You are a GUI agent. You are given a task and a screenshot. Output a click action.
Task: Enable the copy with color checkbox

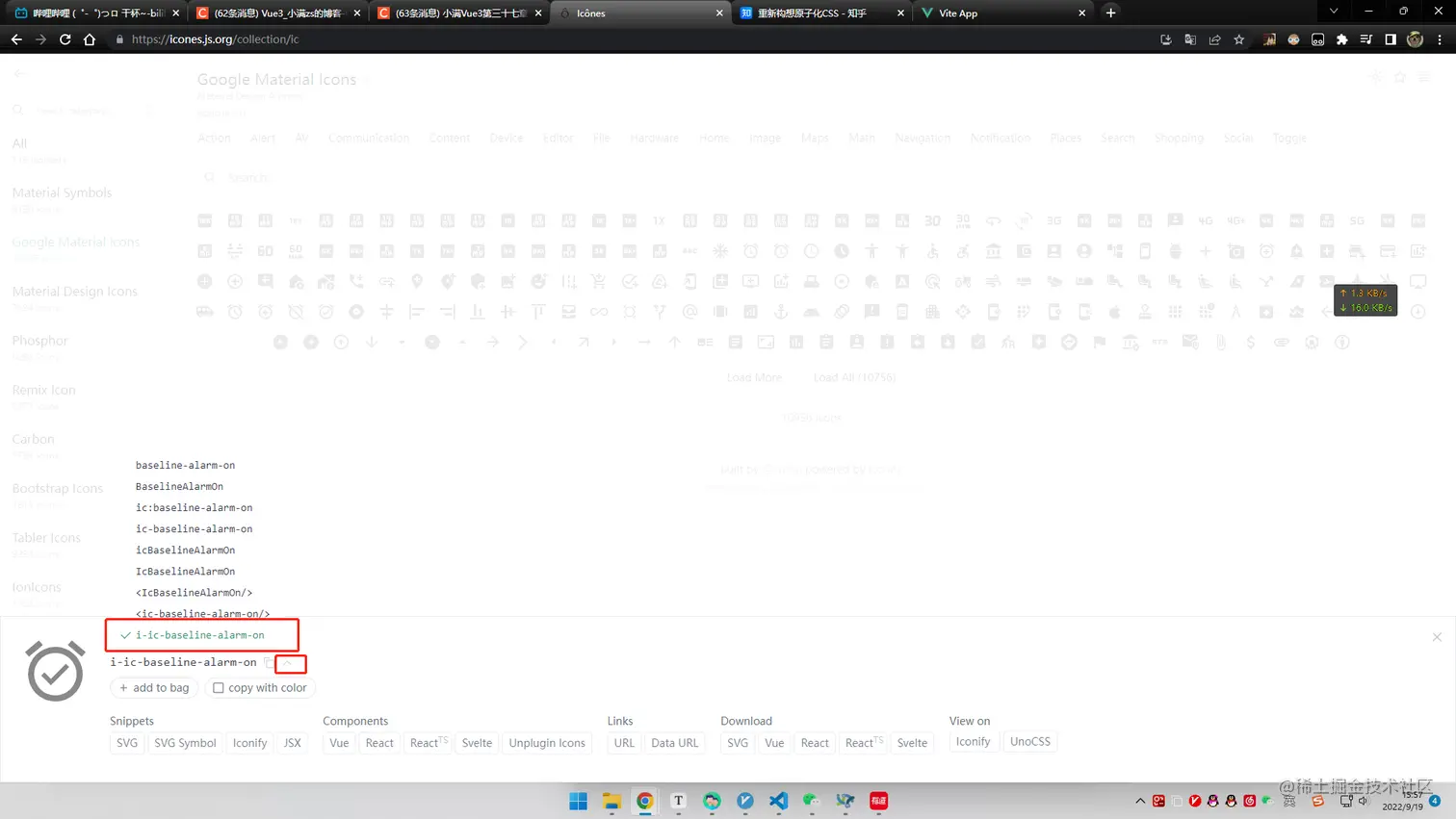click(219, 688)
